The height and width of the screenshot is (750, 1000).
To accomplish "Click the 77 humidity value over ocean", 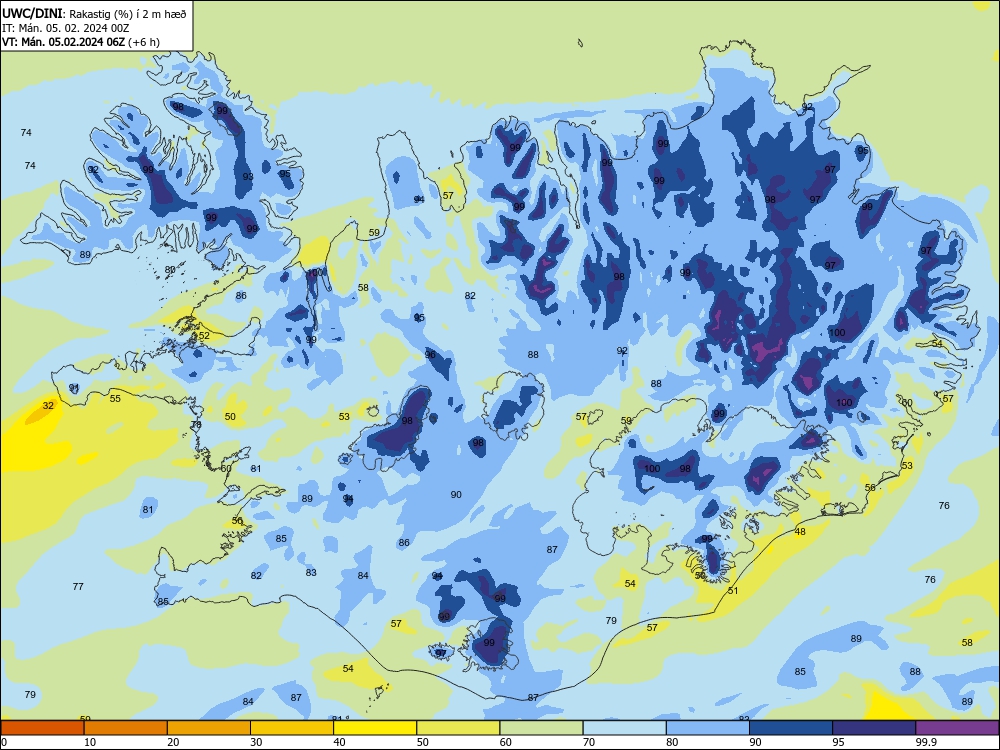I will (x=78, y=586).
